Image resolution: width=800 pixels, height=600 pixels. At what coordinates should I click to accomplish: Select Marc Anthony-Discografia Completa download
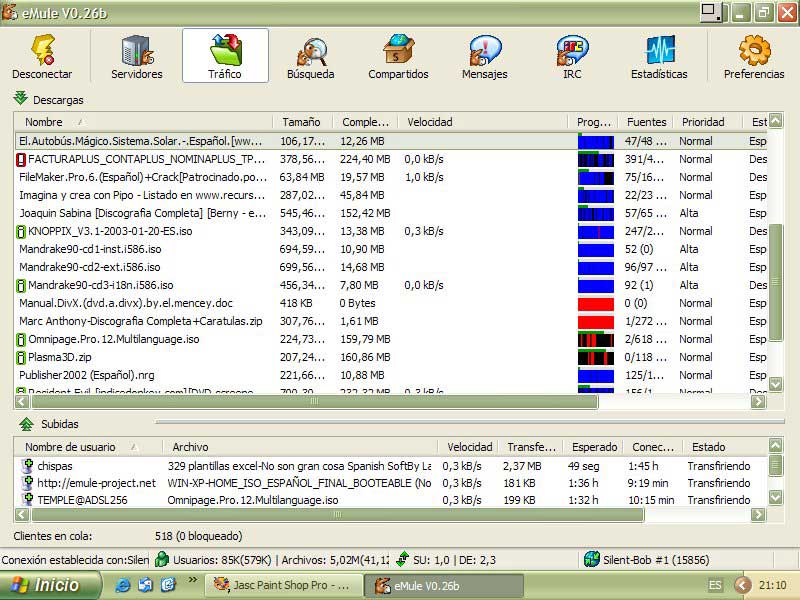(392, 321)
